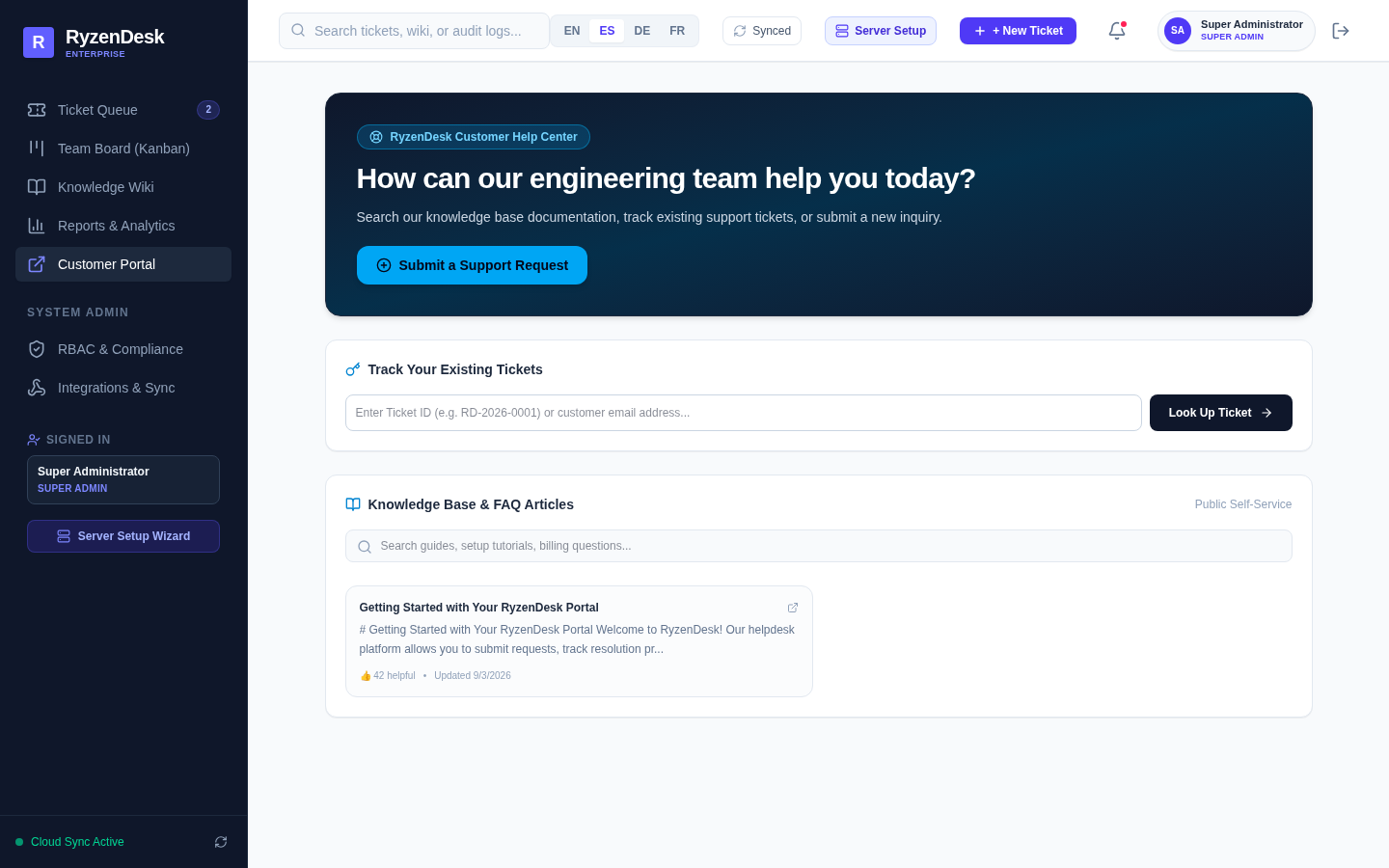This screenshot has width=1389, height=868.
Task: Open article external-link icon on Getting Started card
Action: tap(793, 608)
